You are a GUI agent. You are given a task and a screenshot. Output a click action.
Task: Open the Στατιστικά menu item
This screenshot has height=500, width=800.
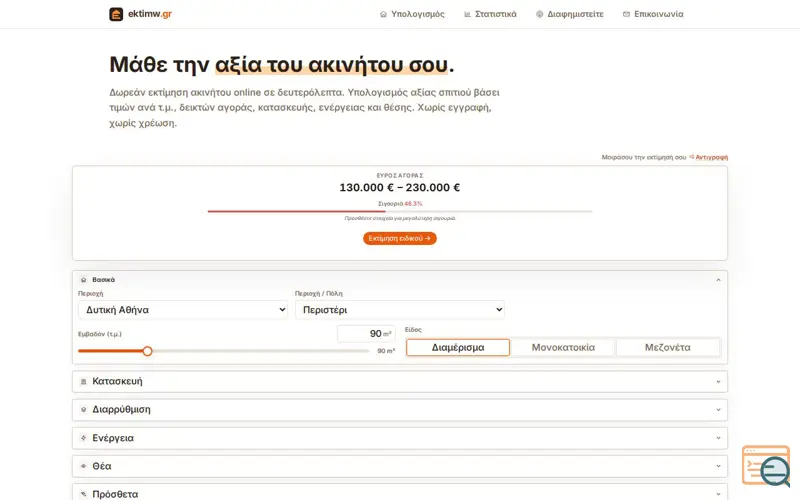point(490,14)
